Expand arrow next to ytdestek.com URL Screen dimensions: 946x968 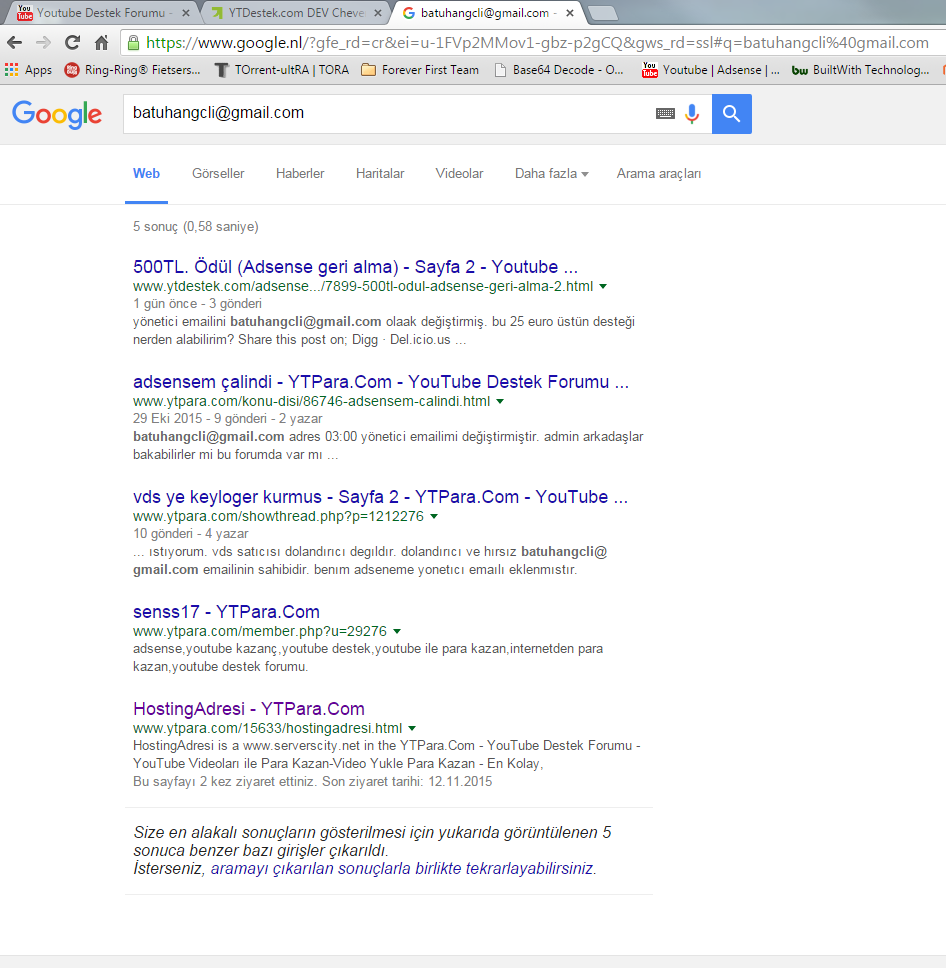pyautogui.click(x=603, y=286)
